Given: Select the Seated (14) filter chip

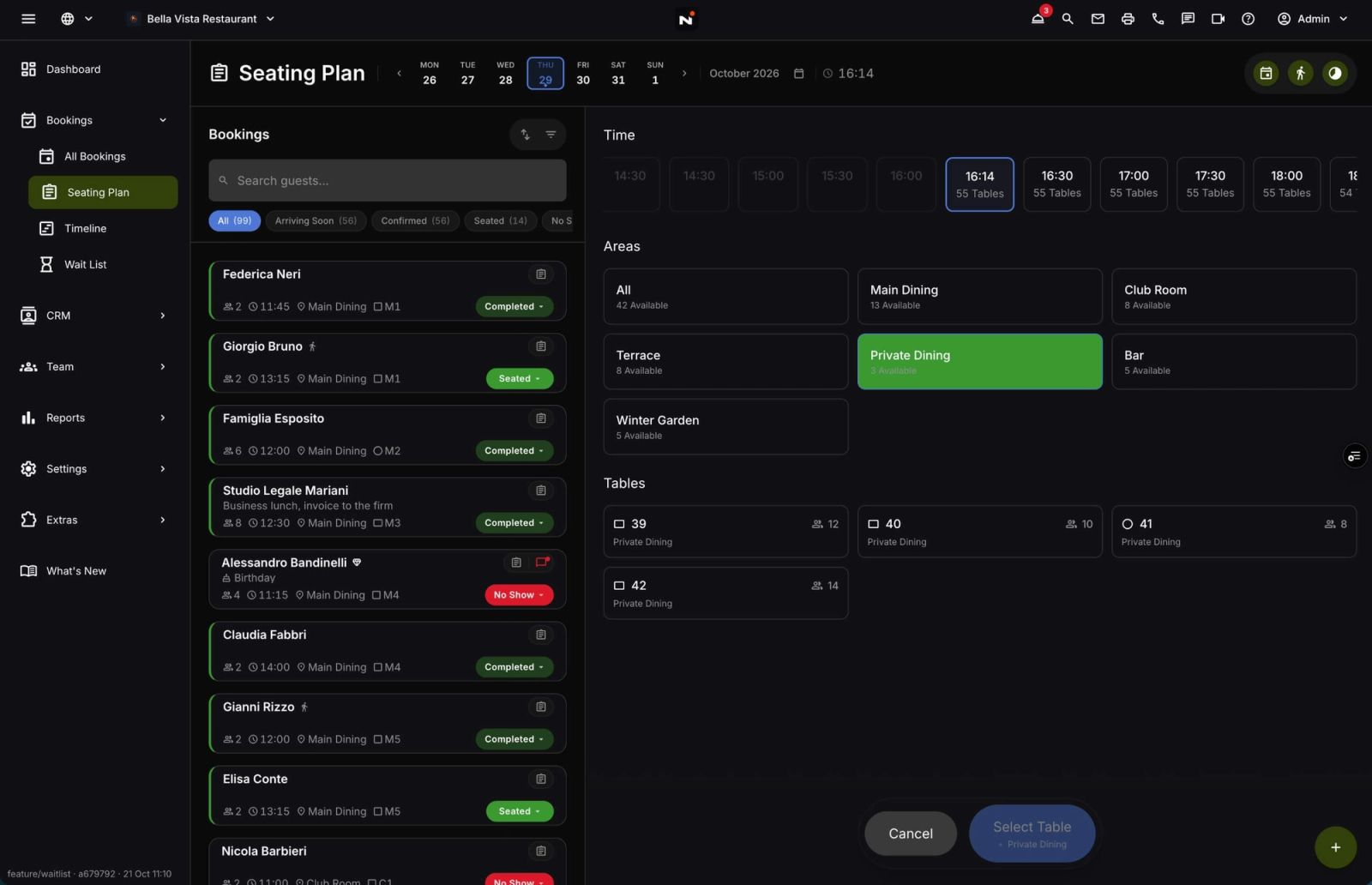Looking at the screenshot, I should coord(500,221).
